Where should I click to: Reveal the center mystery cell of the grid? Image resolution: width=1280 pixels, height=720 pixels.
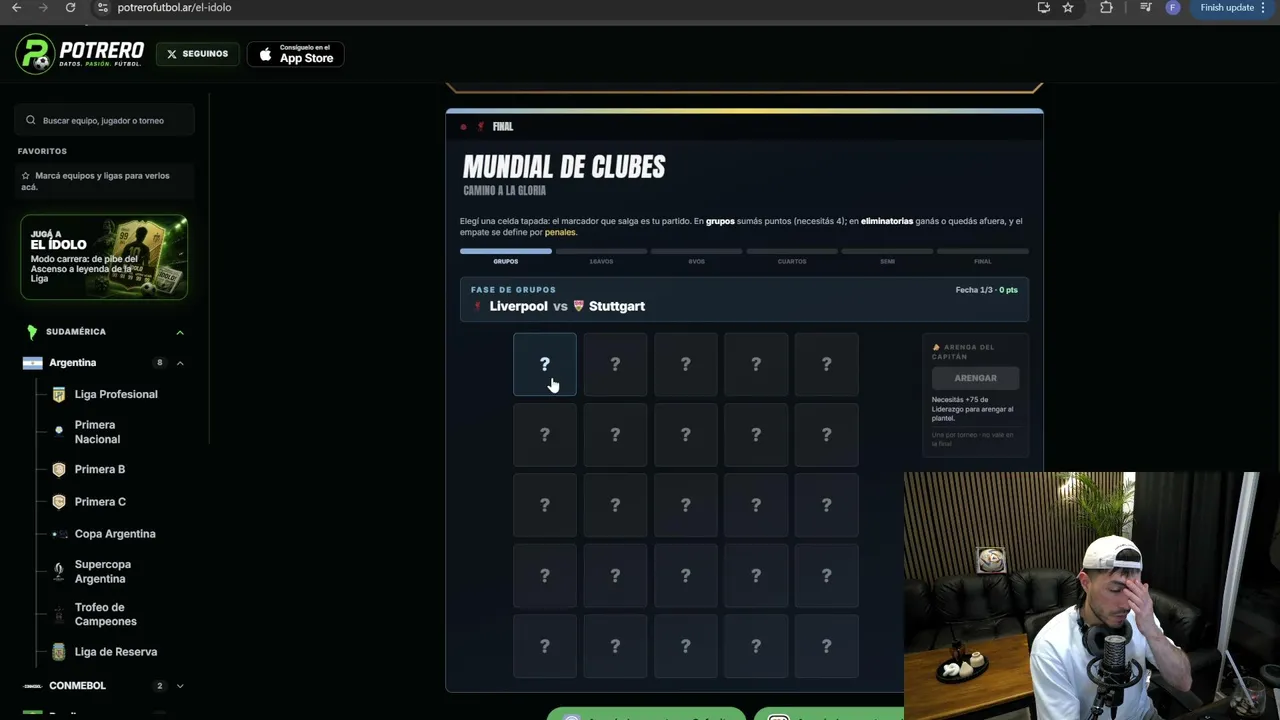pyautogui.click(x=686, y=505)
